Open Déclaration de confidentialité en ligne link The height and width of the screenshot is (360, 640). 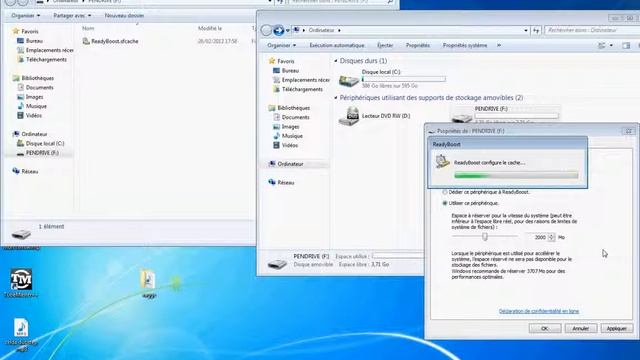[539, 311]
